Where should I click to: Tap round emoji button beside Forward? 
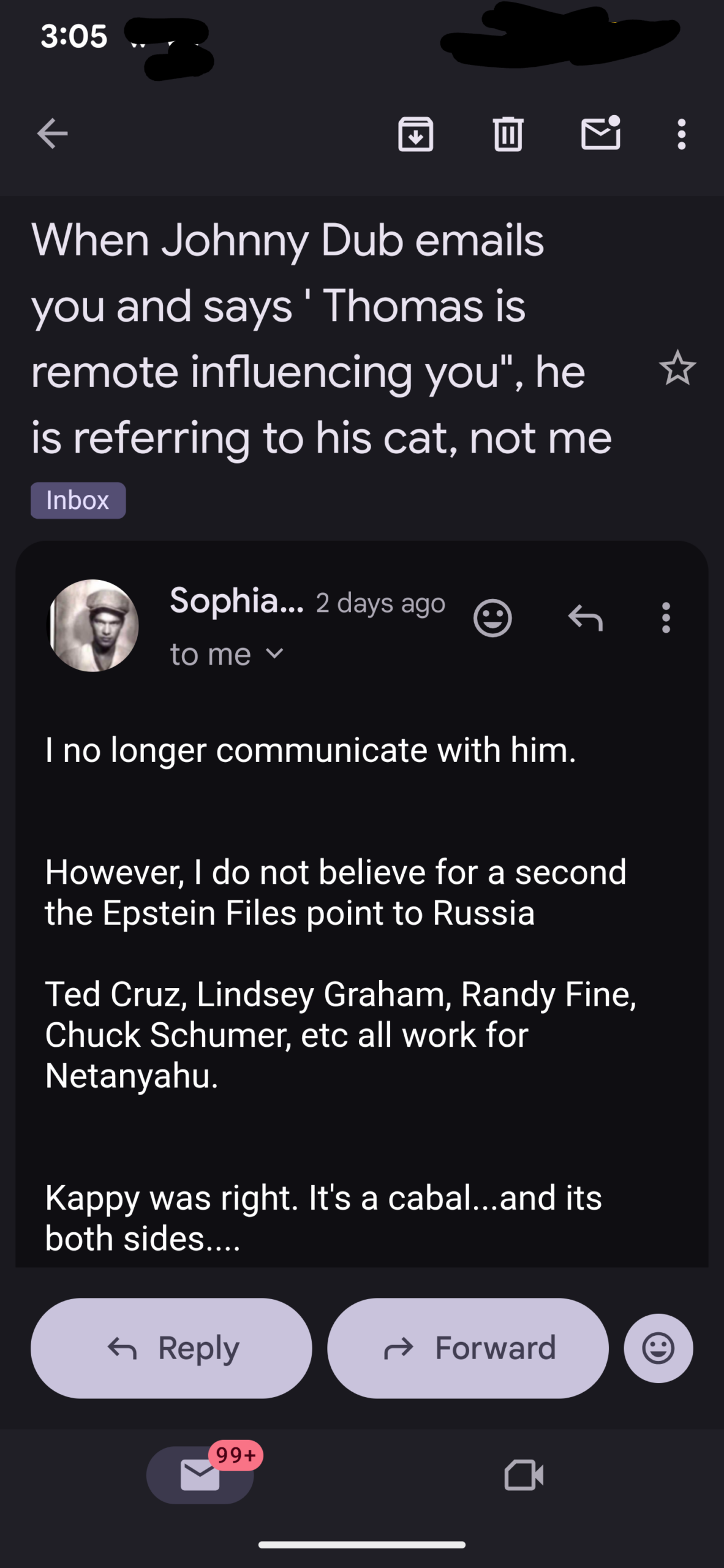coord(658,1348)
